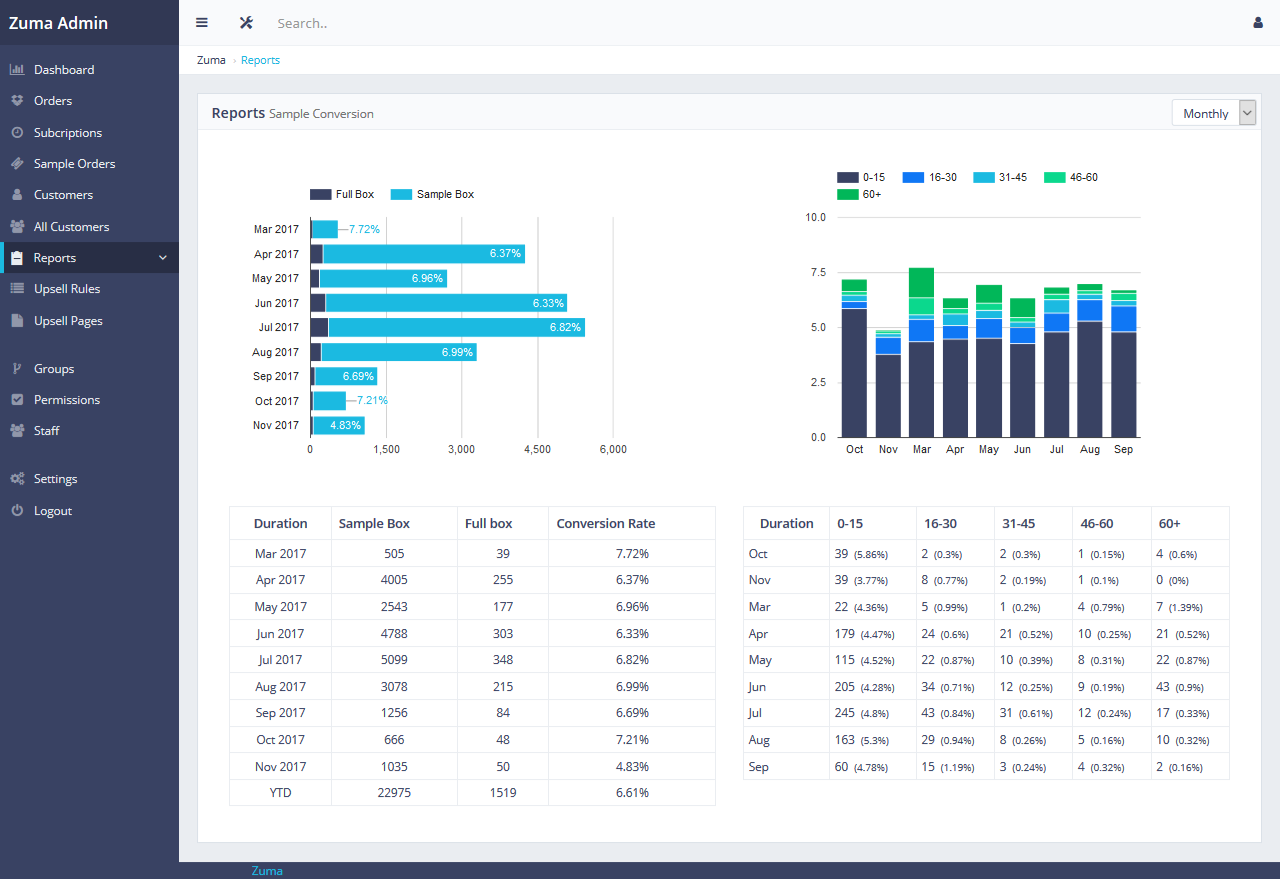
Task: Click the hamburger menu icon
Action: pos(202,23)
